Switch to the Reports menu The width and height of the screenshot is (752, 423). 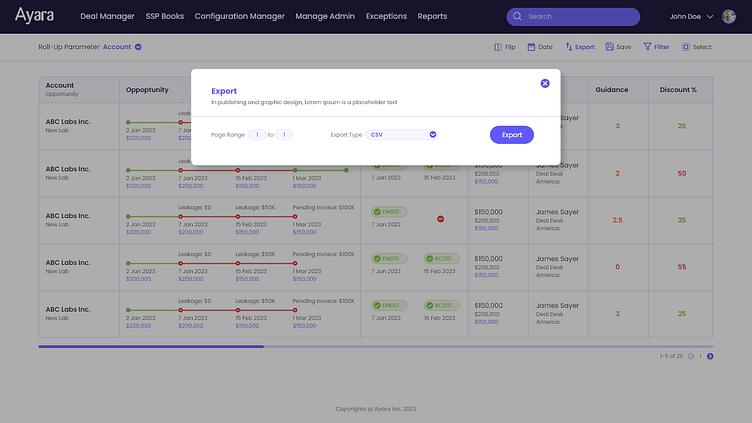(x=432, y=16)
